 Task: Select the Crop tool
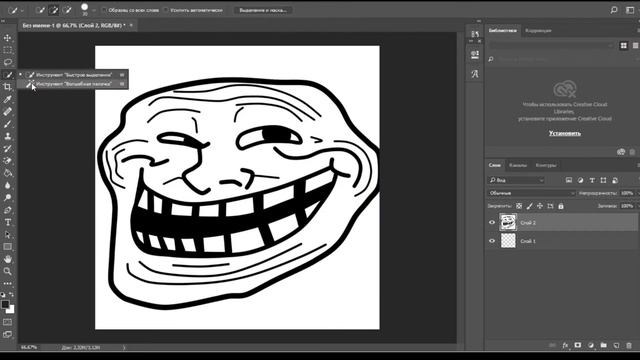7,87
